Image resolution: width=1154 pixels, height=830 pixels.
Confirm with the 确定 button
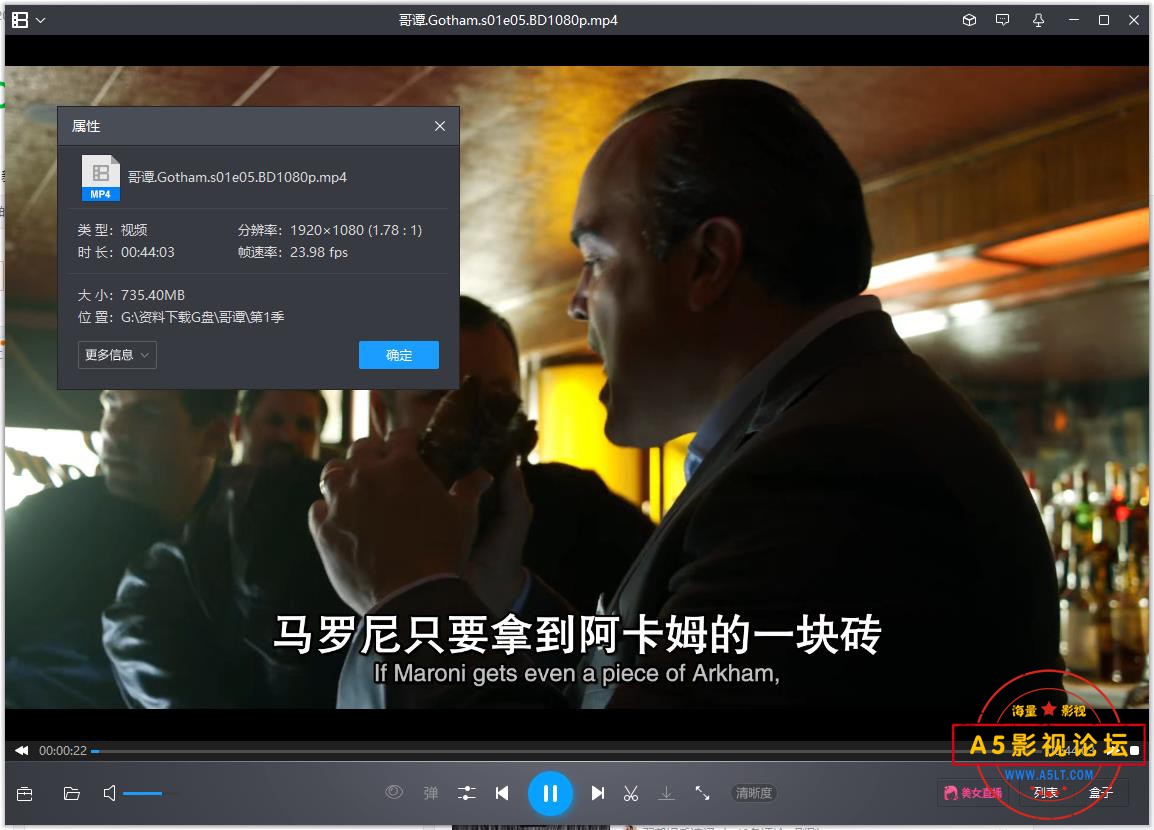coord(399,355)
